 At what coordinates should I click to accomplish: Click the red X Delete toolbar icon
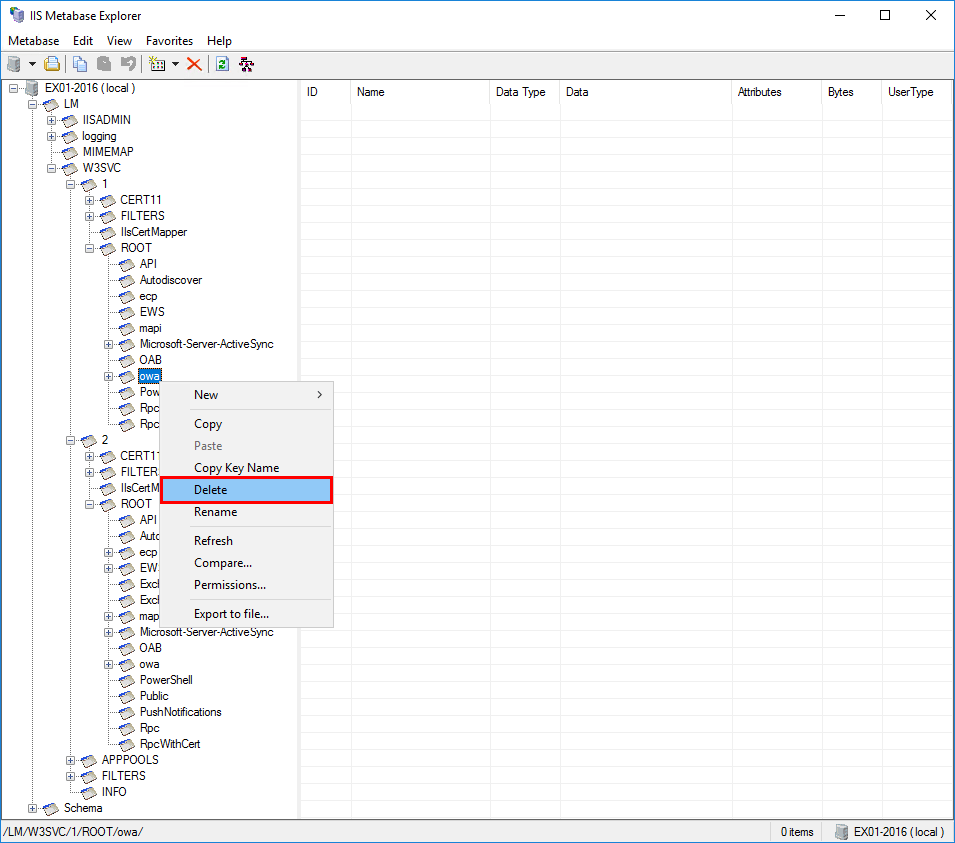pos(193,63)
